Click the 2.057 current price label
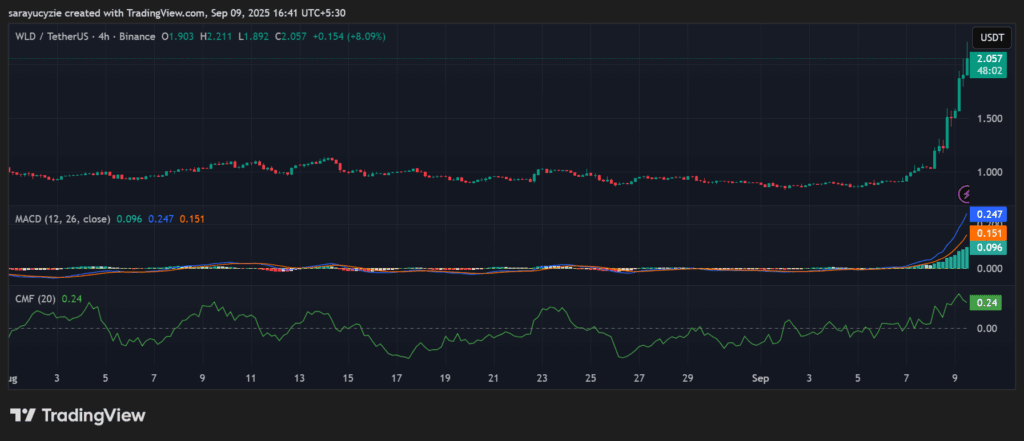 point(989,58)
